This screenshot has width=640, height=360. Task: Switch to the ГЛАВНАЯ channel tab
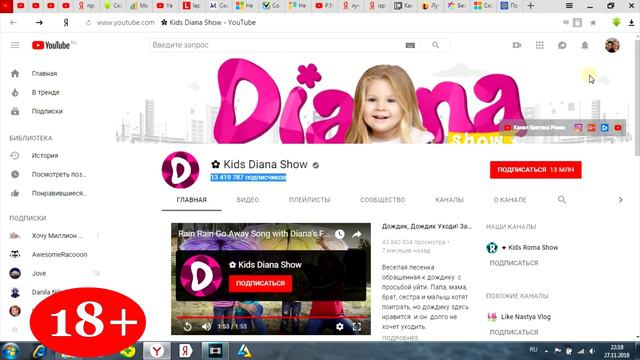click(191, 200)
